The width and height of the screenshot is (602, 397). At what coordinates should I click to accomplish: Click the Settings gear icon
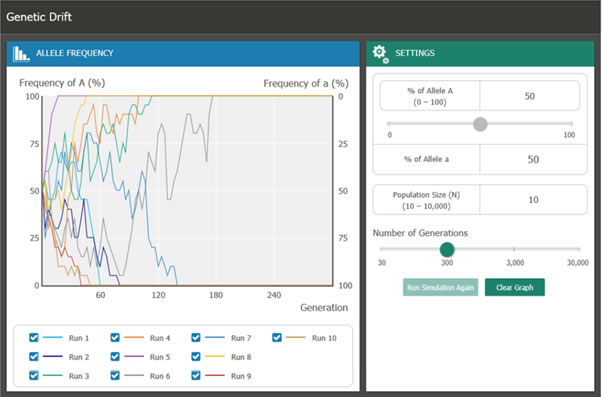(380, 53)
